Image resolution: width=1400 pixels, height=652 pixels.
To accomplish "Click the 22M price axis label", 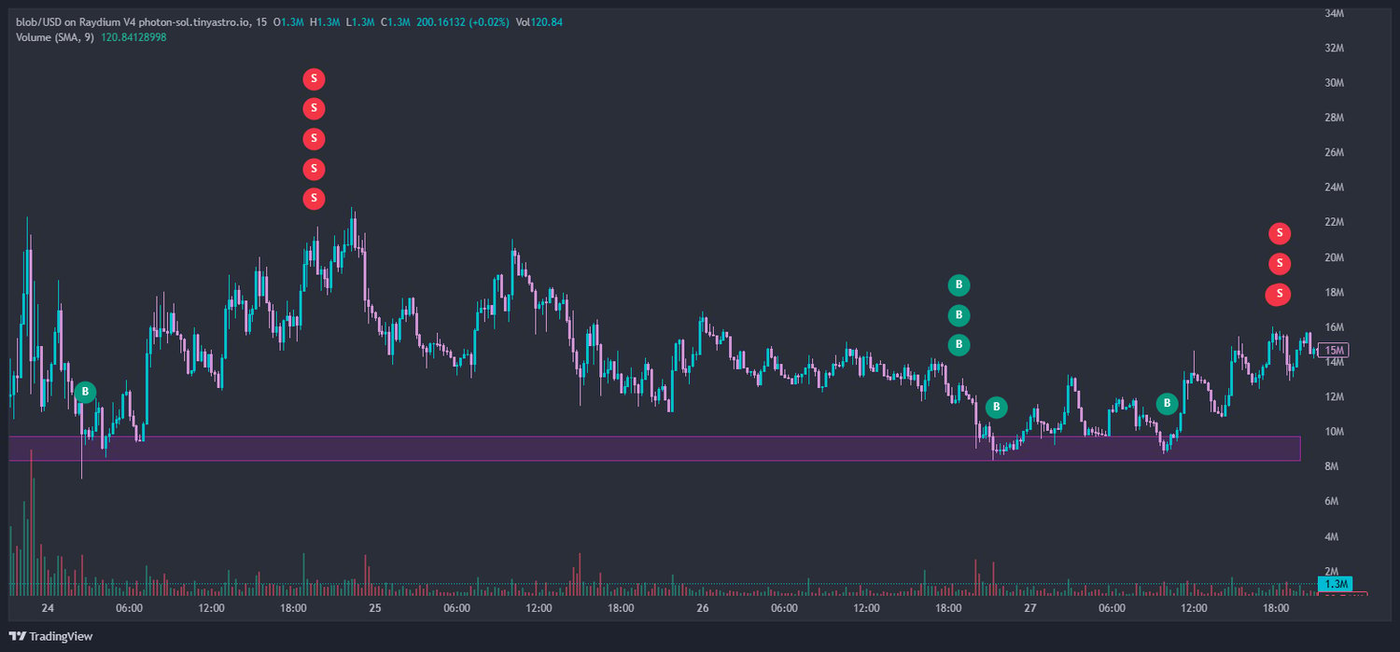I will pos(1333,222).
